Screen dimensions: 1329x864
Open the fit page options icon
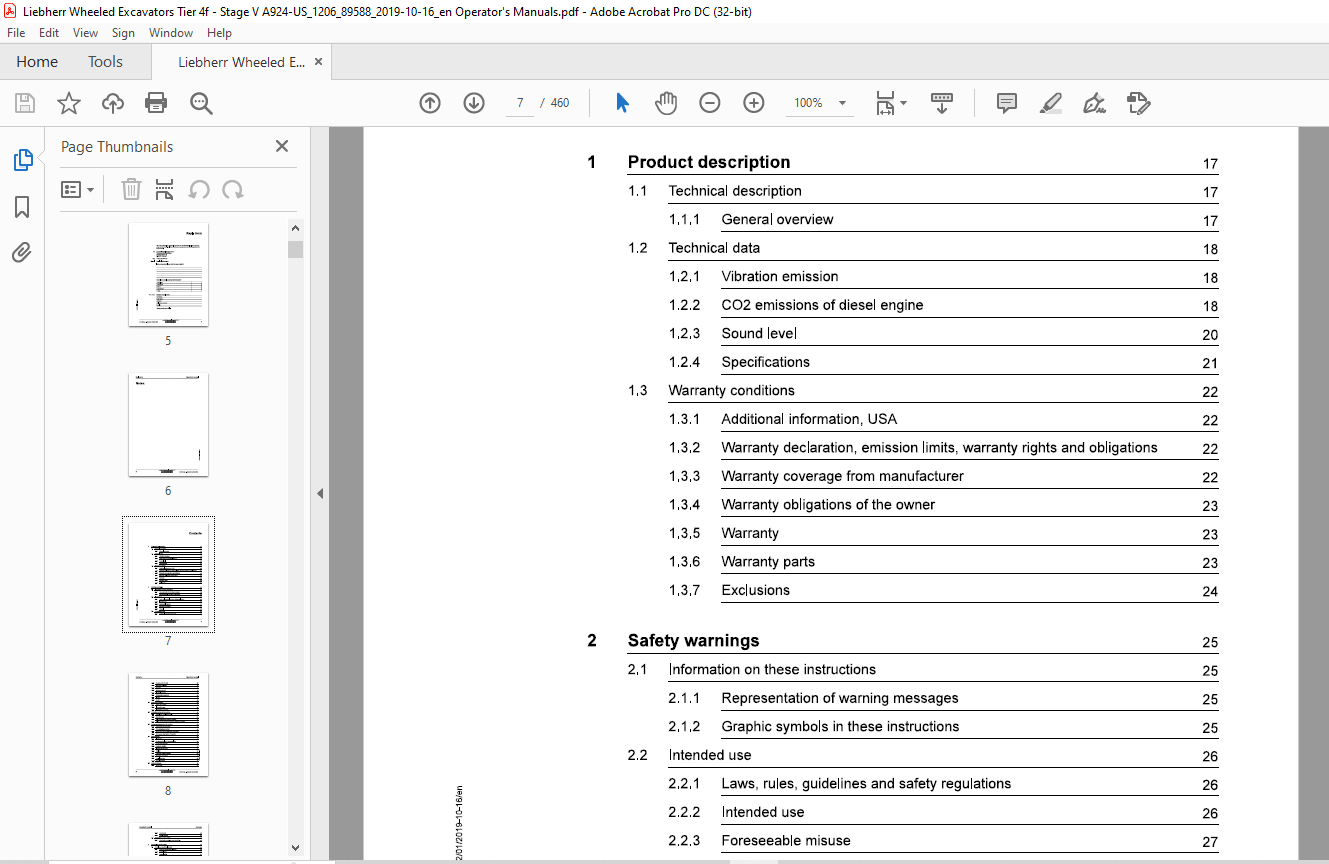click(890, 103)
